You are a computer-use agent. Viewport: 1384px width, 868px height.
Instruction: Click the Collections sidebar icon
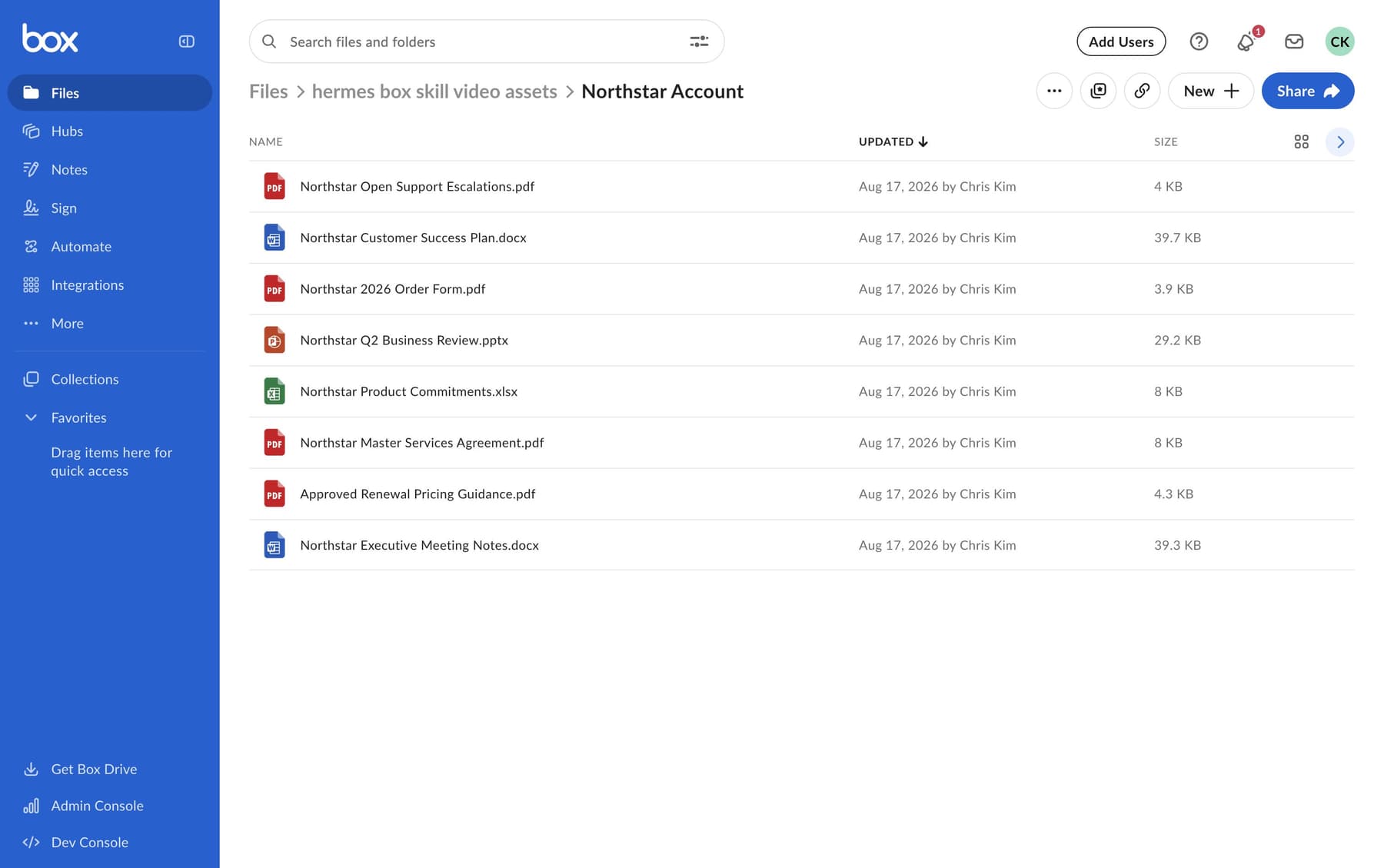click(x=31, y=379)
